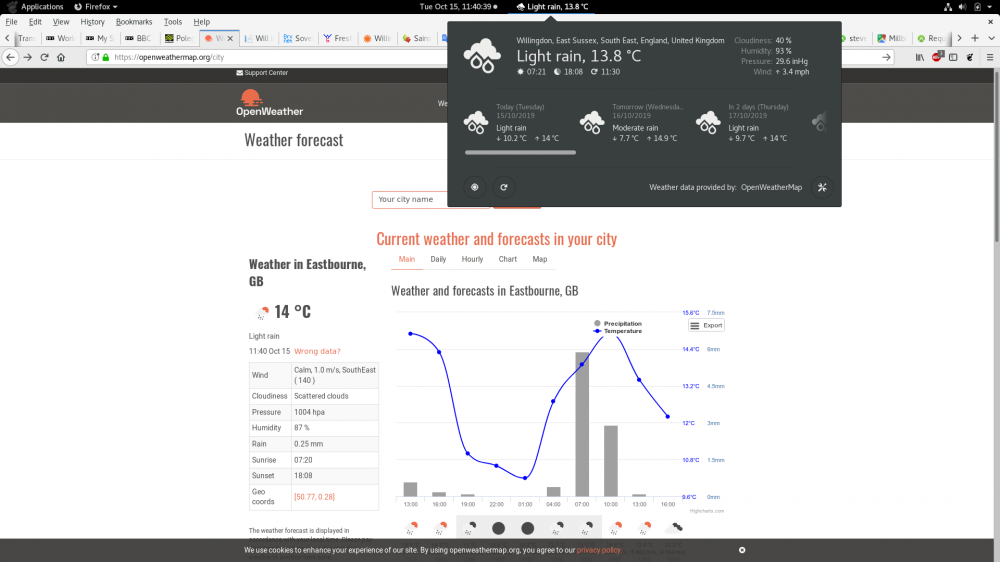
Task: Dismiss the cookie notice banner
Action: 742,550
